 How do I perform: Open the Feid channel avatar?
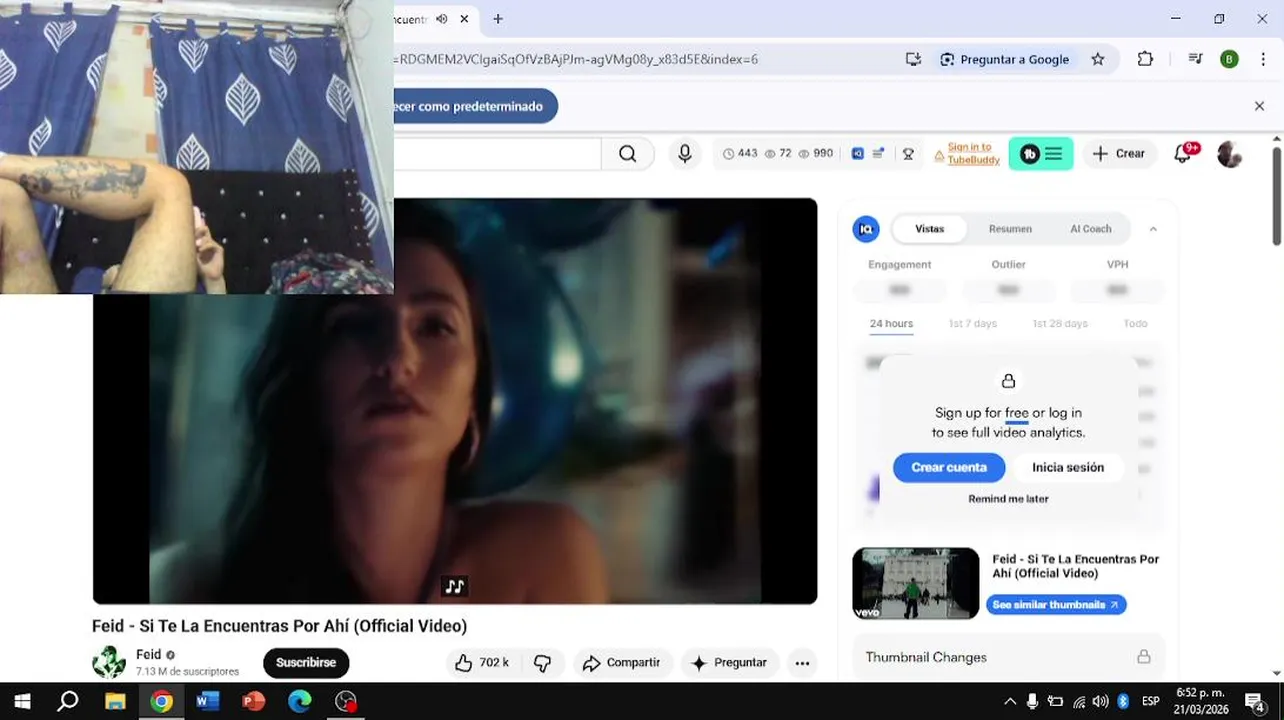109,662
